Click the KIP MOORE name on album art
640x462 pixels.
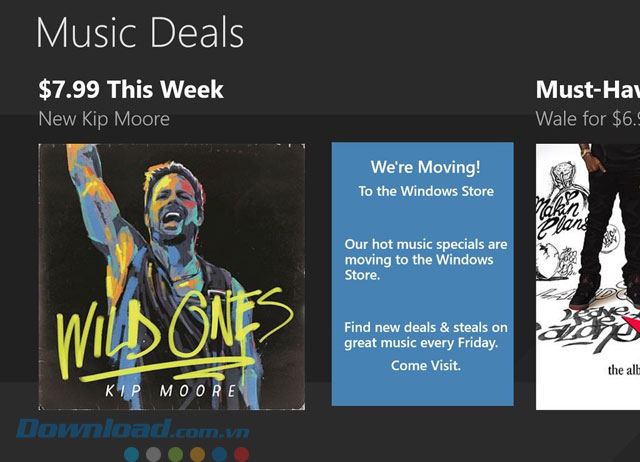coord(174,388)
